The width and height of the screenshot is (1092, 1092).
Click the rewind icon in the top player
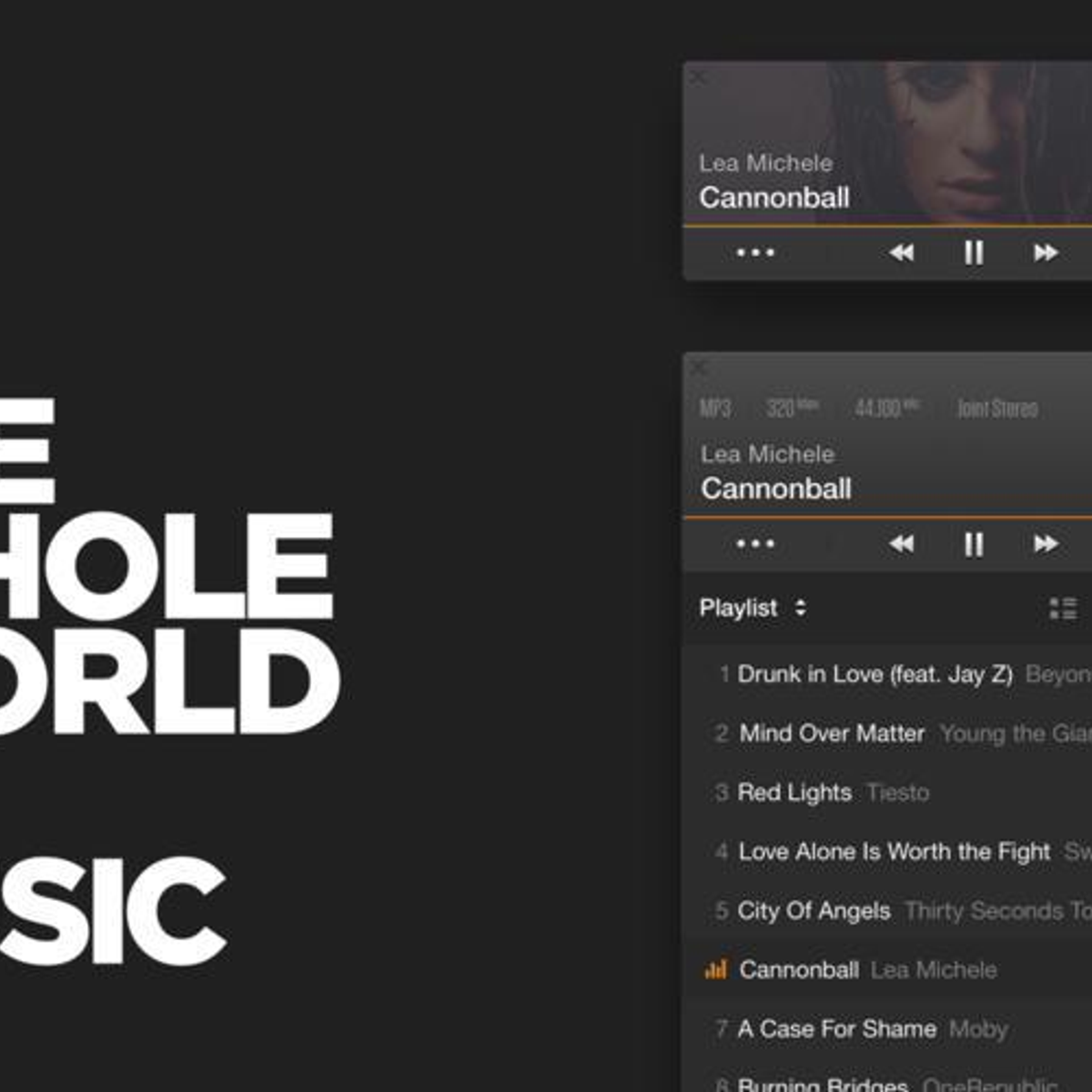click(899, 253)
